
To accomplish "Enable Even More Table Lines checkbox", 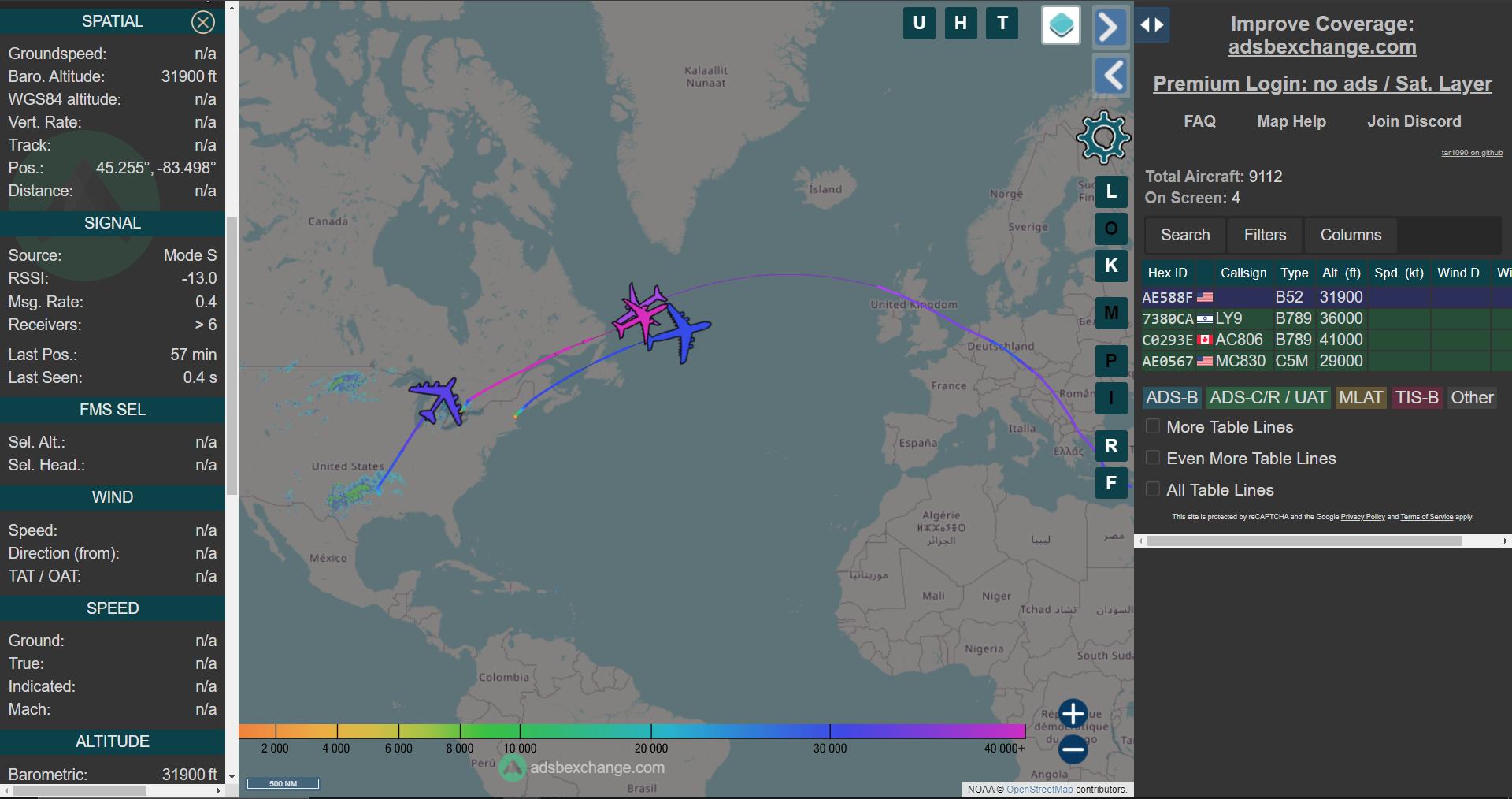I will 1152,458.
